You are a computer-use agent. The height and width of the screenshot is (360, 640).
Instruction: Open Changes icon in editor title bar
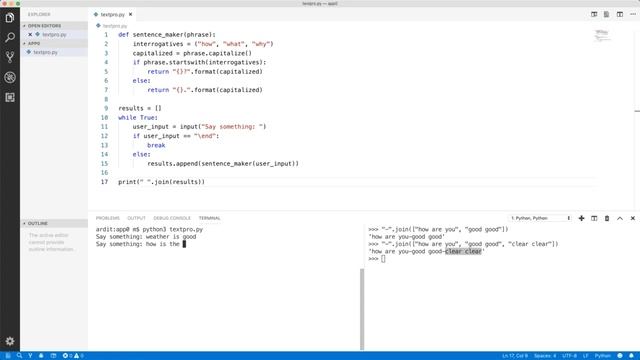(x=594, y=14)
